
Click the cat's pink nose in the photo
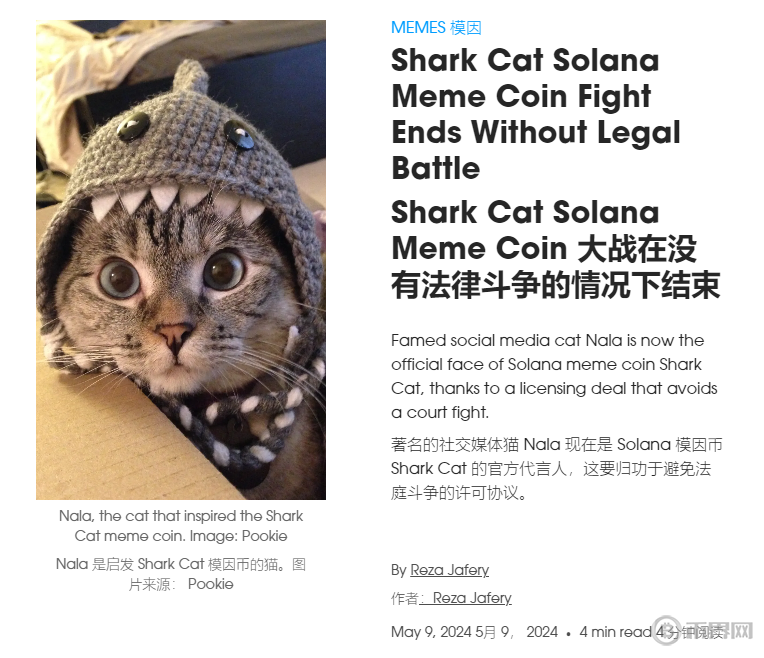(x=173, y=333)
